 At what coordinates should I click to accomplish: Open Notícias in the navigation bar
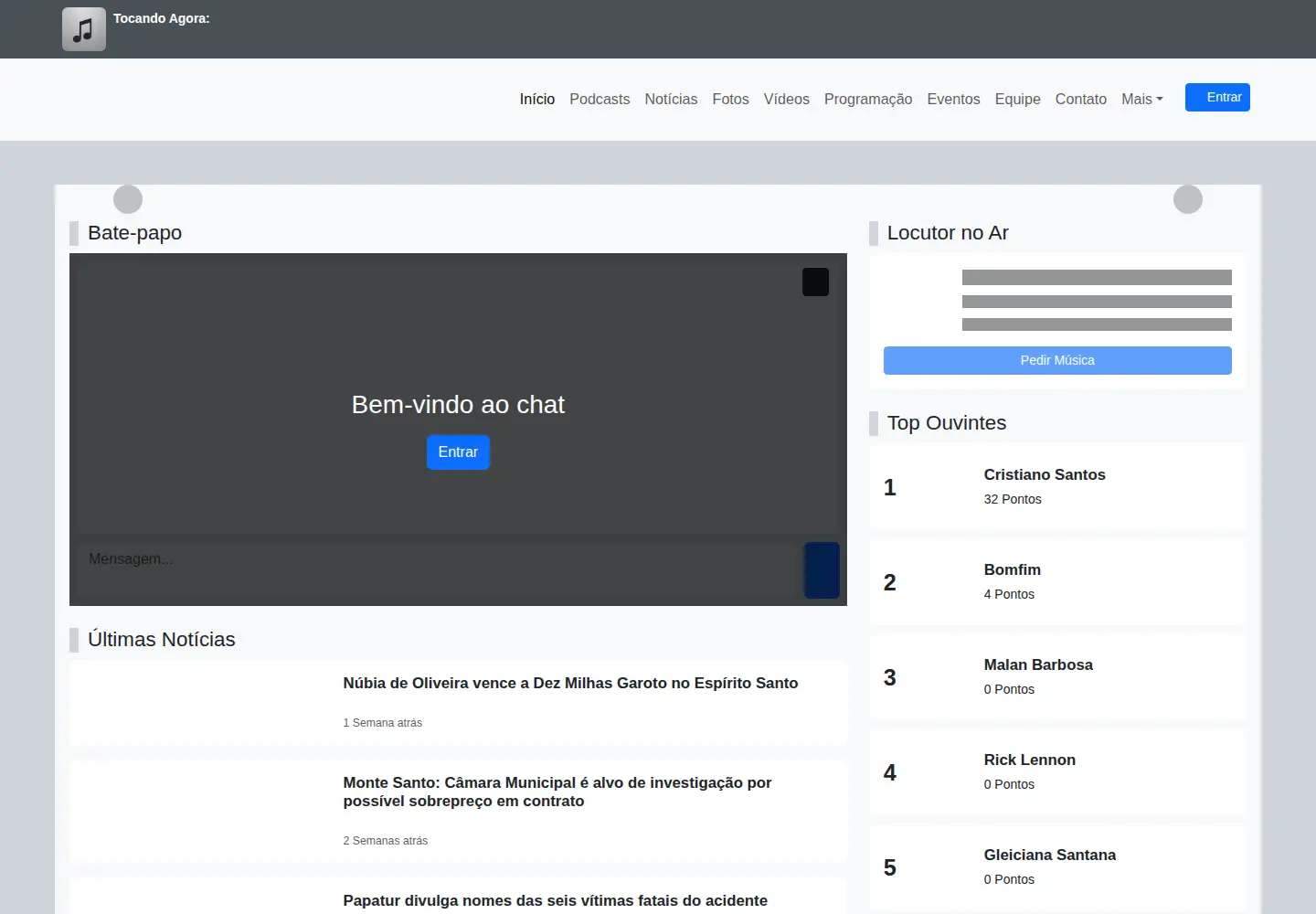(x=671, y=99)
